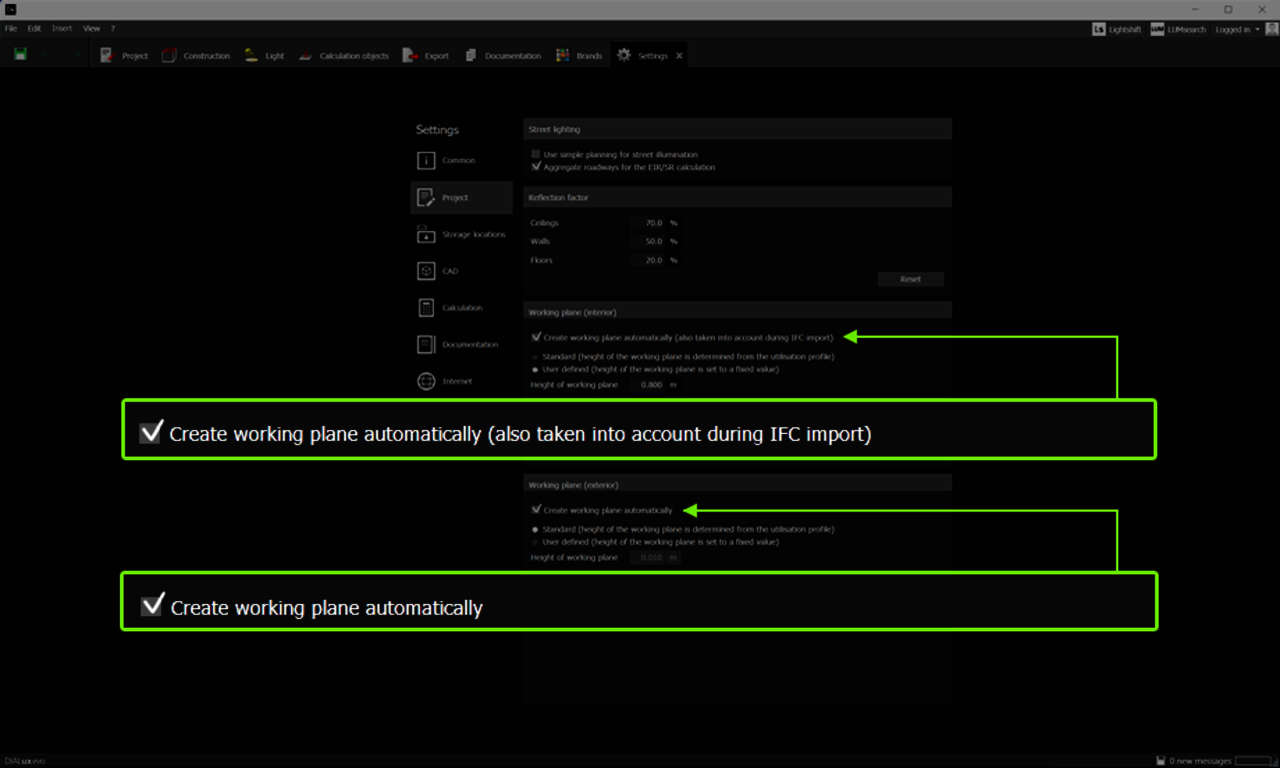Click the user profile avatar
1280x768 pixels.
click(1272, 29)
